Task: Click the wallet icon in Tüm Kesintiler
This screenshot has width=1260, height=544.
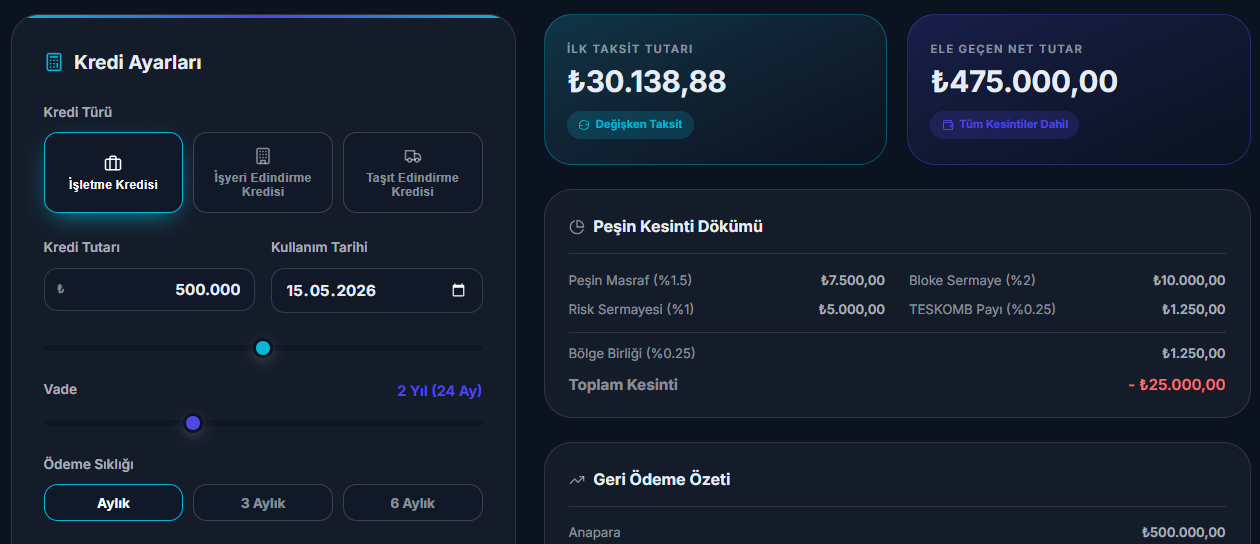Action: pos(947,125)
